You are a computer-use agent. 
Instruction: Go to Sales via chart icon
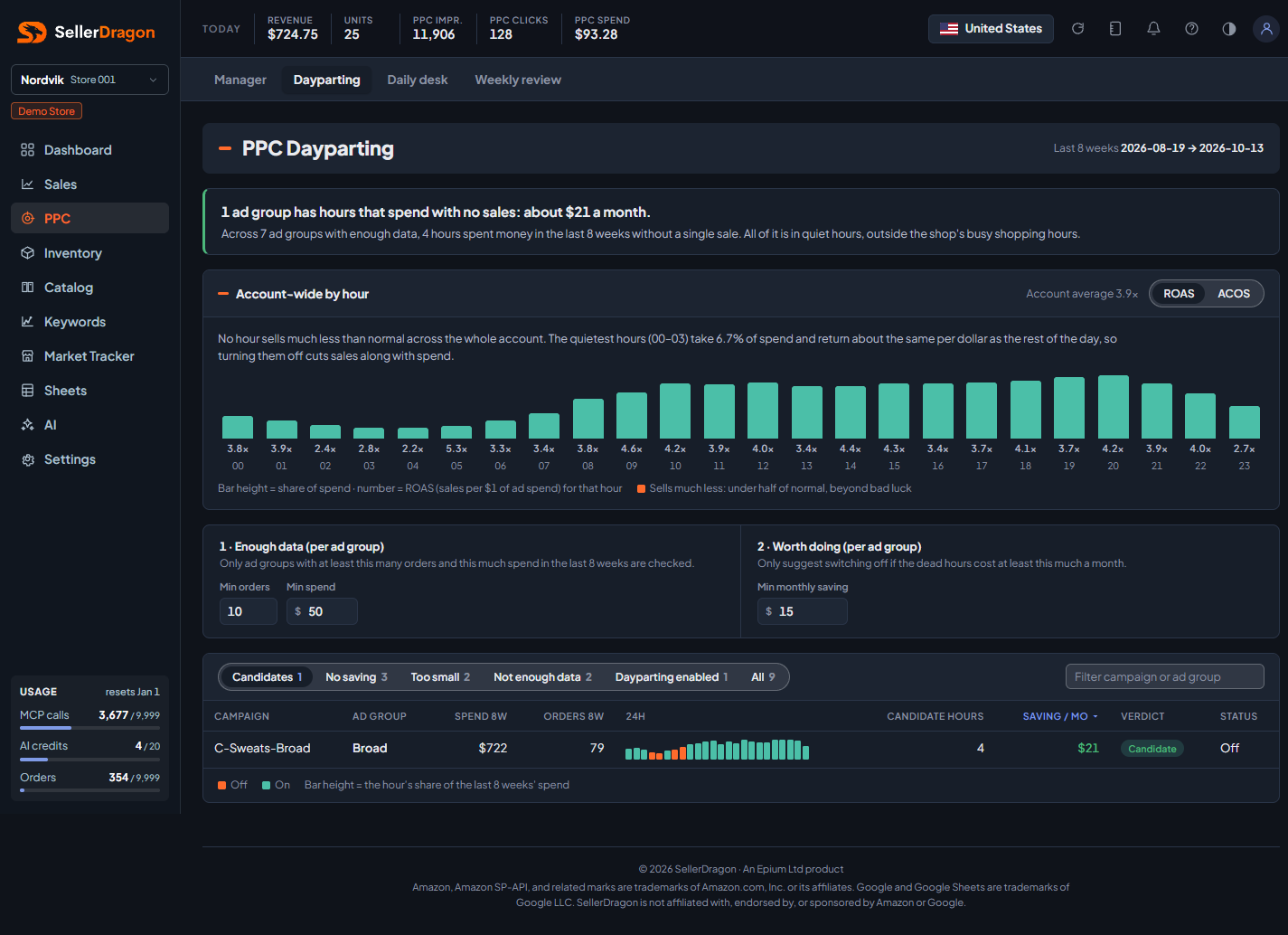tap(28, 184)
